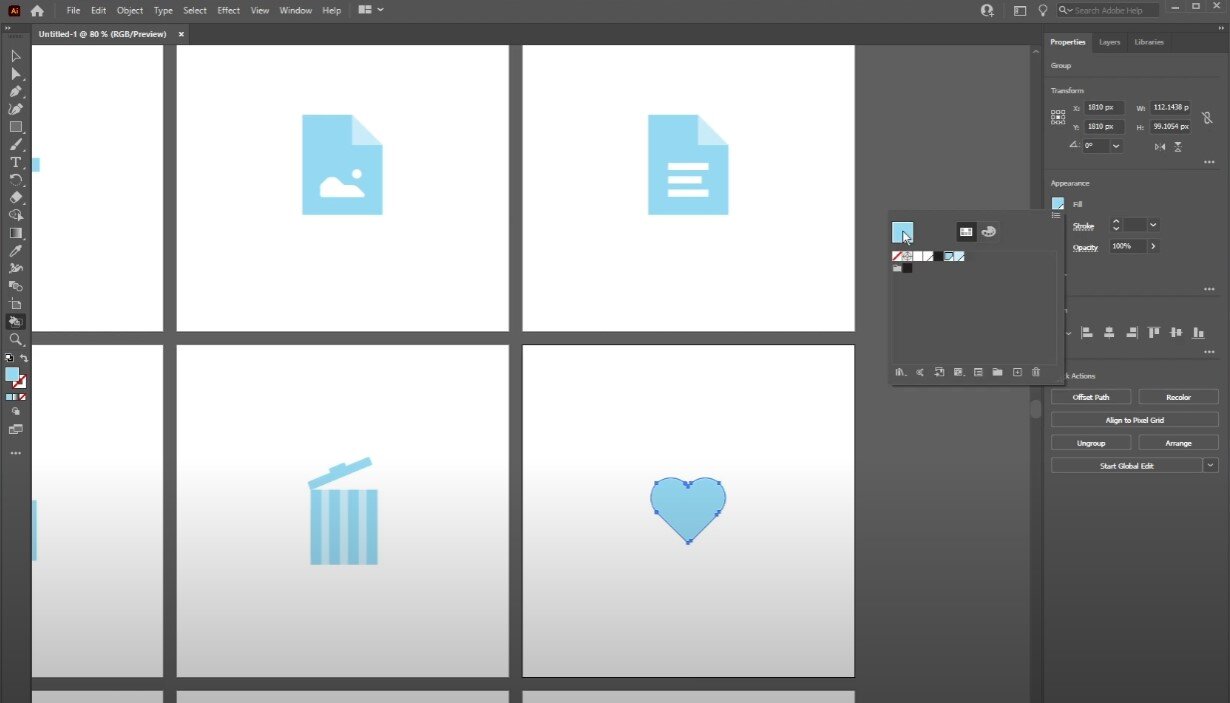Select the Type tool in the toolbar
The height and width of the screenshot is (703, 1230).
click(15, 162)
